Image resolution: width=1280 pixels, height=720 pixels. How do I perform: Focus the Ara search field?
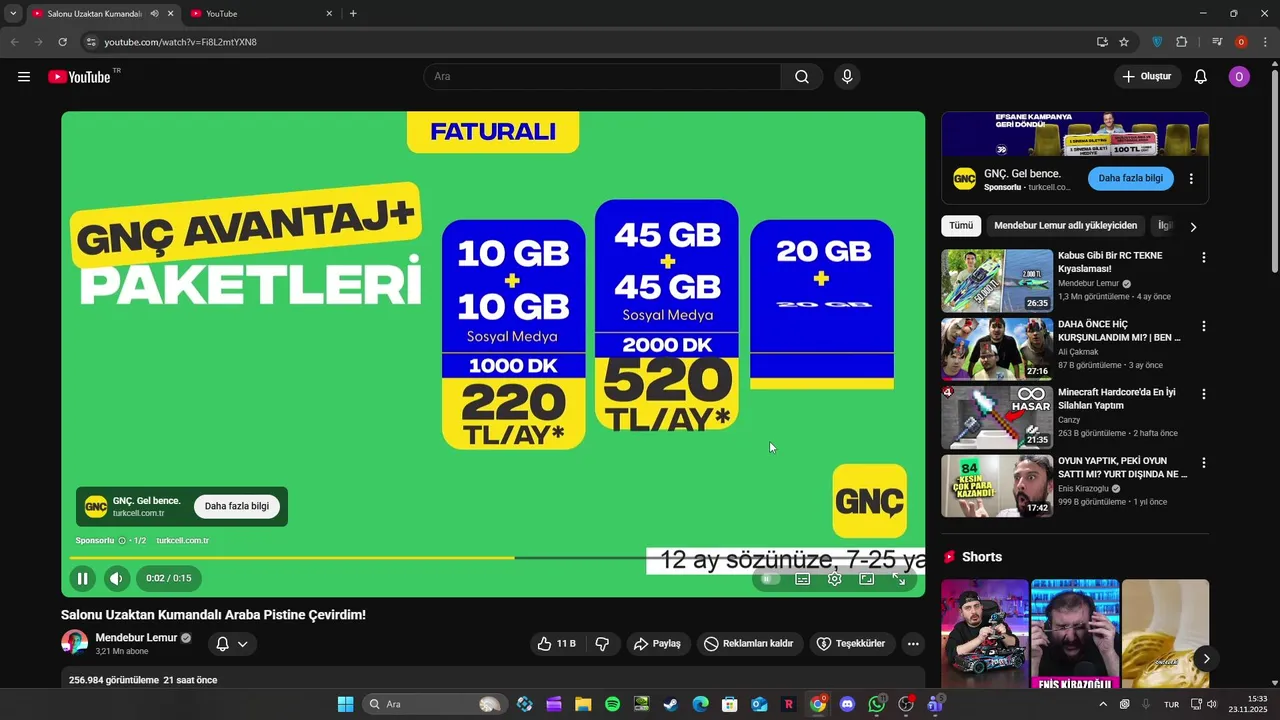pos(602,77)
